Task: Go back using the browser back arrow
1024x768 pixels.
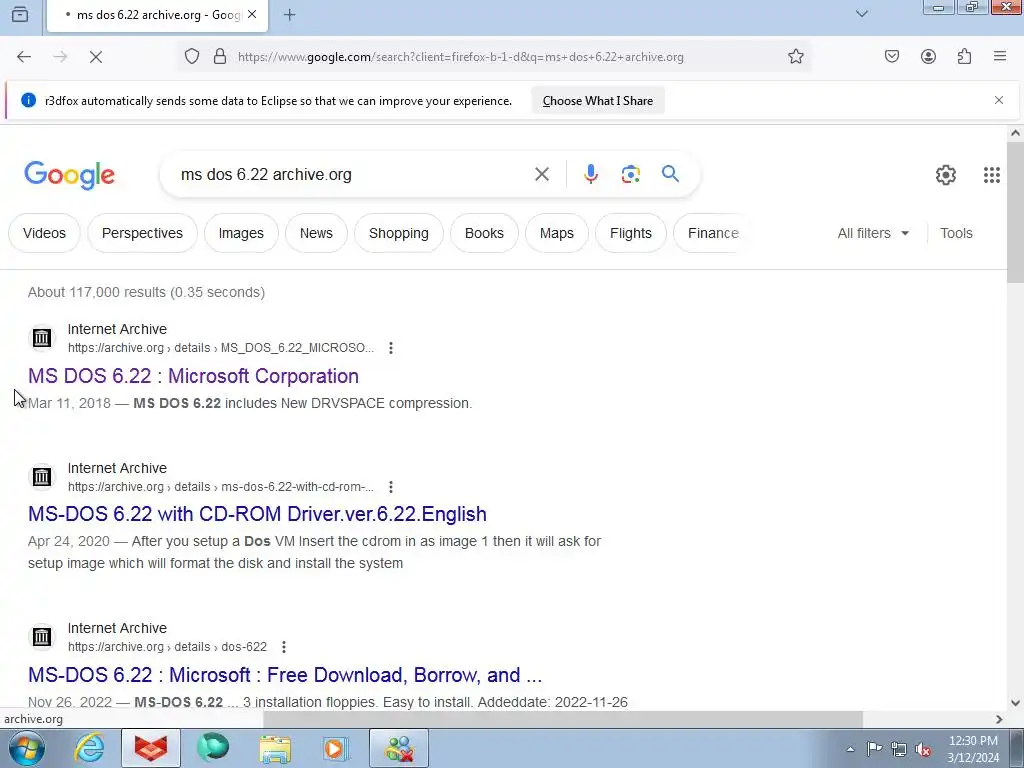Action: coord(24,57)
